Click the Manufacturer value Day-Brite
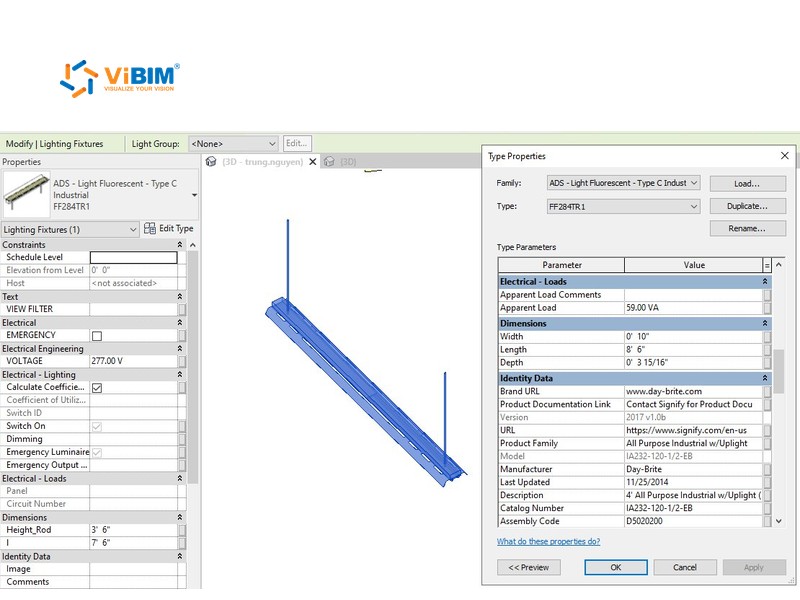This screenshot has height=600, width=800. [693, 469]
